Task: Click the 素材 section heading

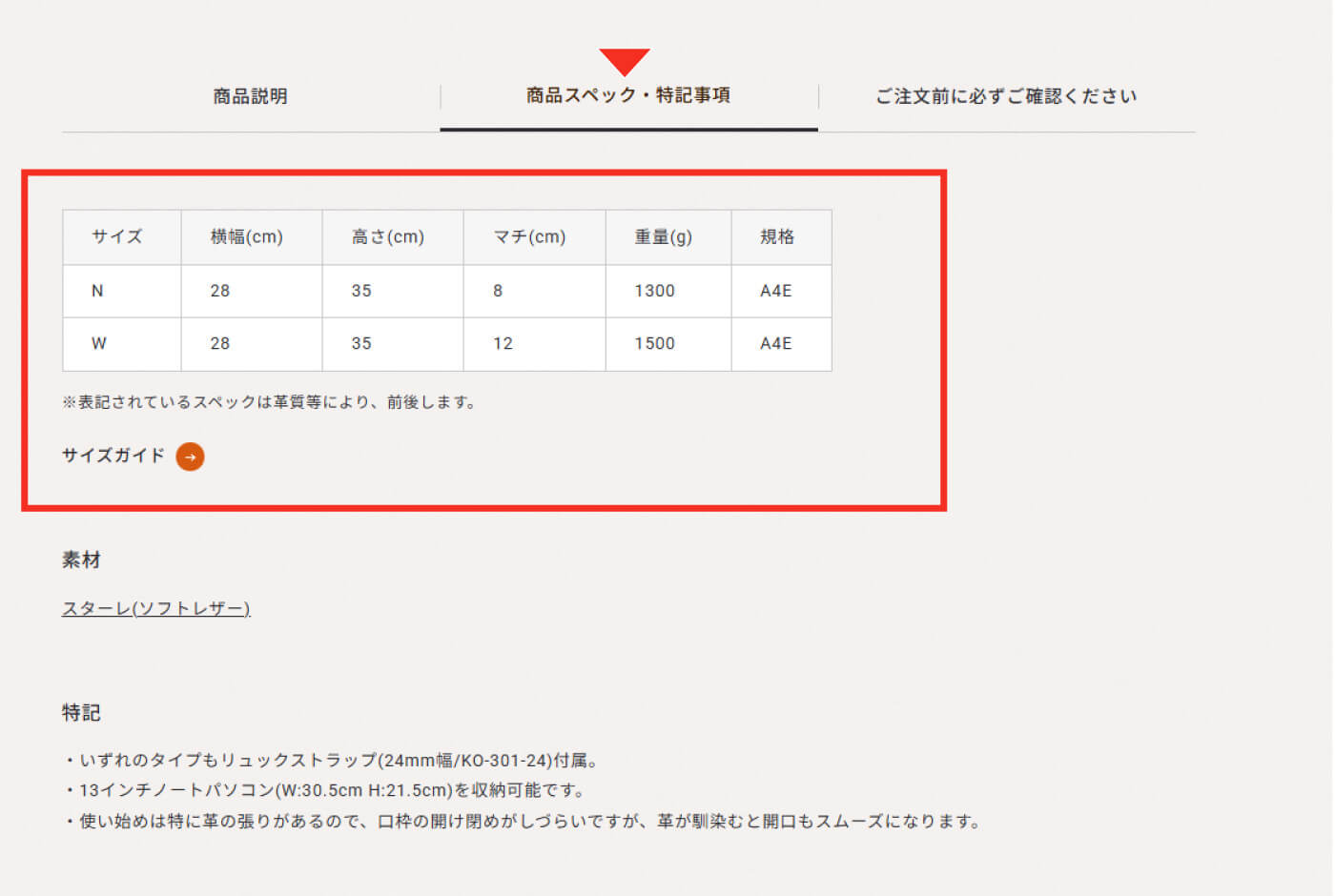Action: [x=81, y=560]
